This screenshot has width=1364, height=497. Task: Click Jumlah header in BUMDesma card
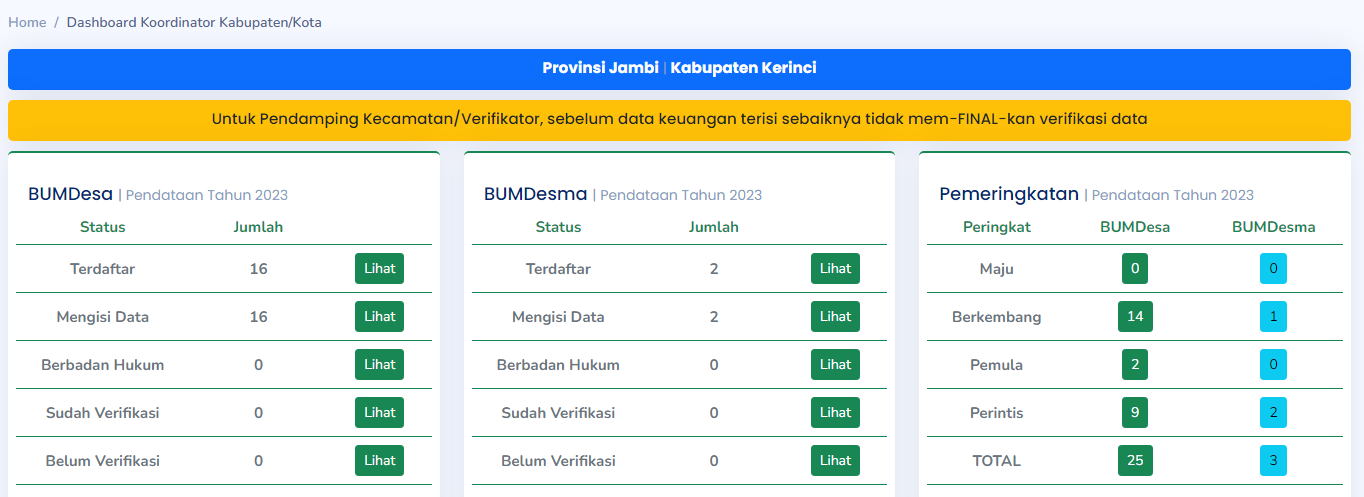click(714, 227)
